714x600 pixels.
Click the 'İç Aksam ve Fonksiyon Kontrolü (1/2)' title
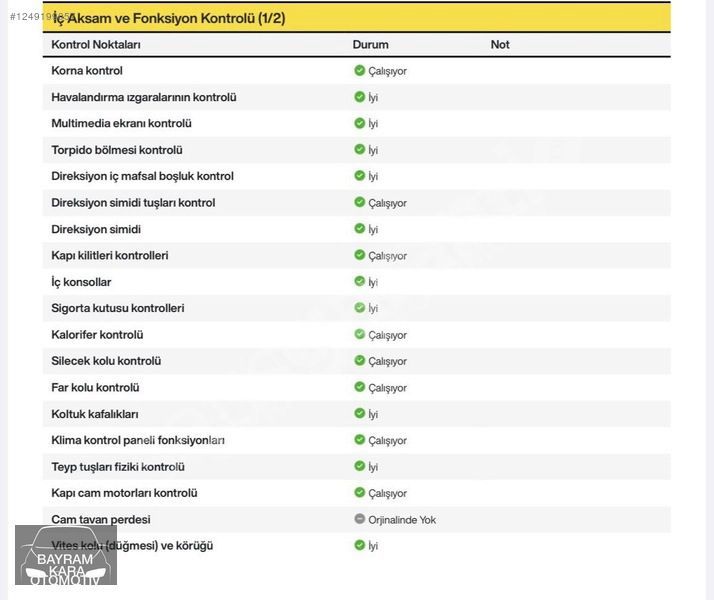[x=169, y=18]
